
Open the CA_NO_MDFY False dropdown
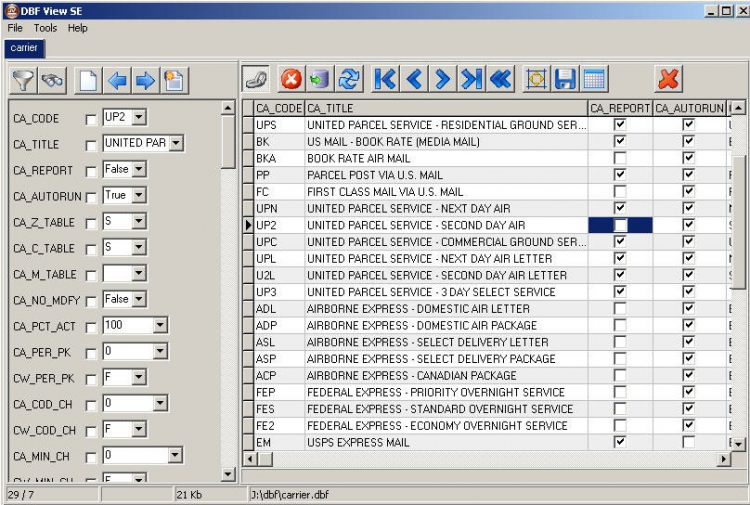[139, 299]
